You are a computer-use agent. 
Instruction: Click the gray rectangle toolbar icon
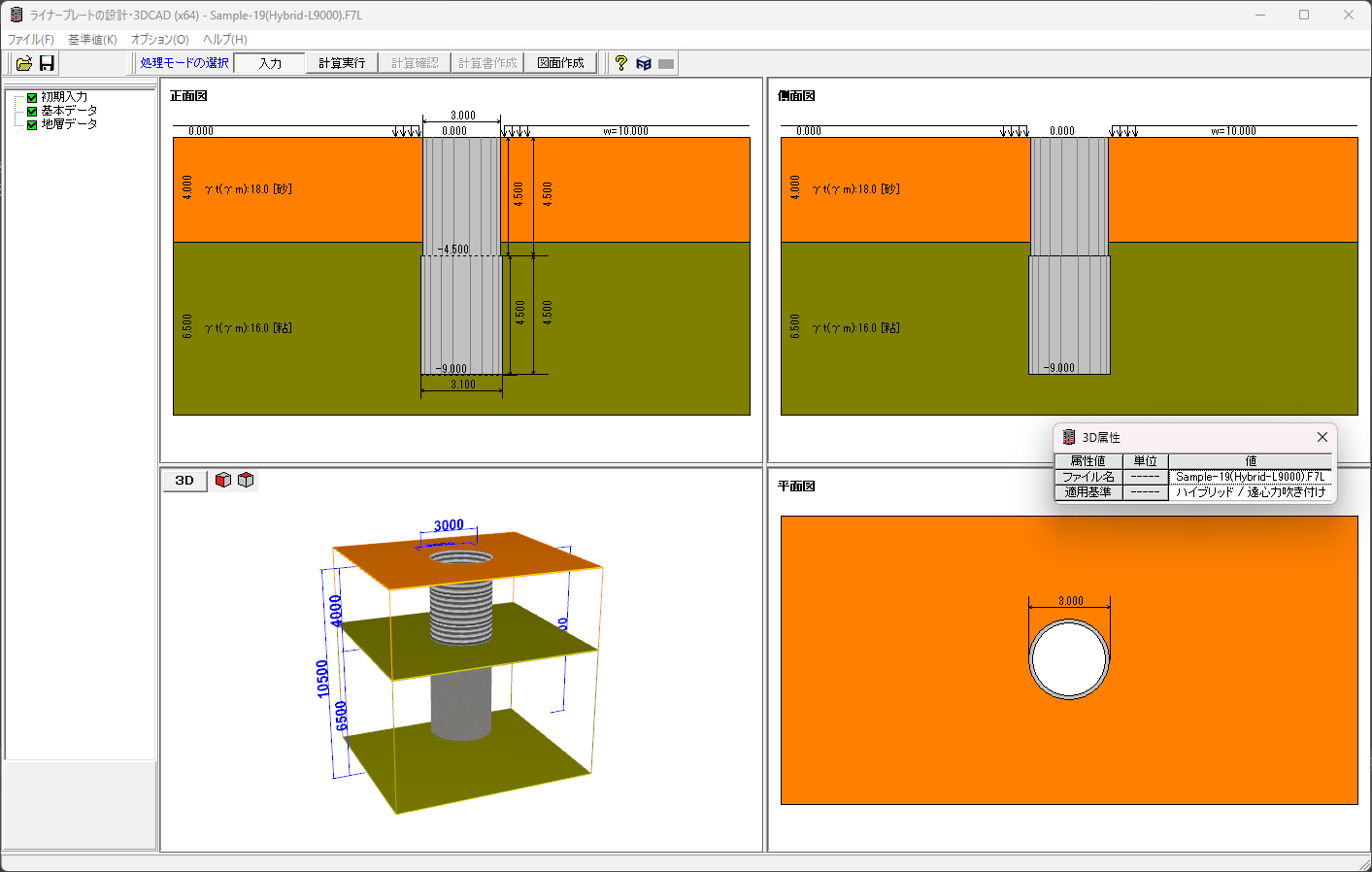tap(666, 63)
